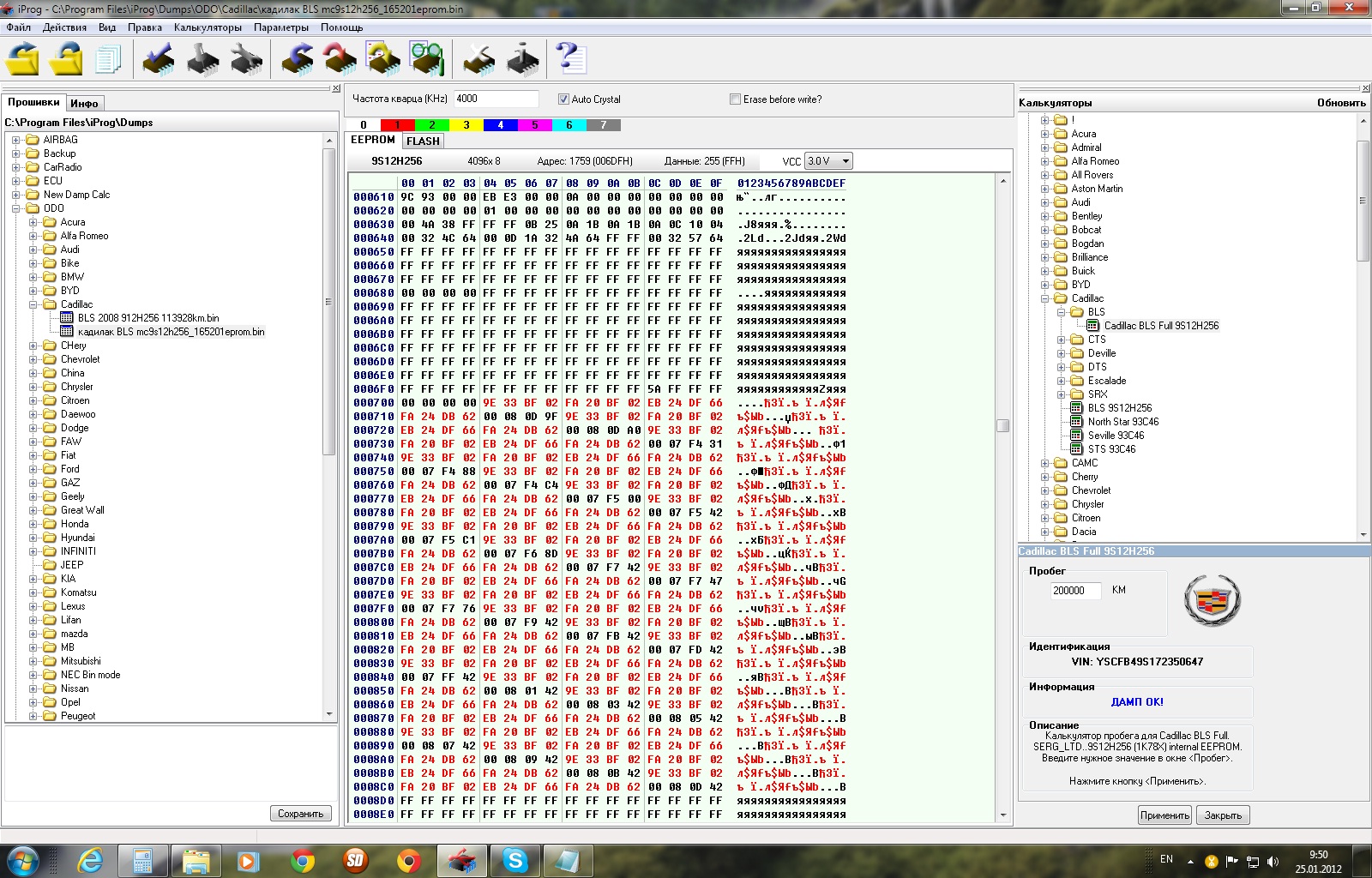Open the BLS 9S12H256 calculator entry
The height and width of the screenshot is (878, 1372).
pos(1120,408)
